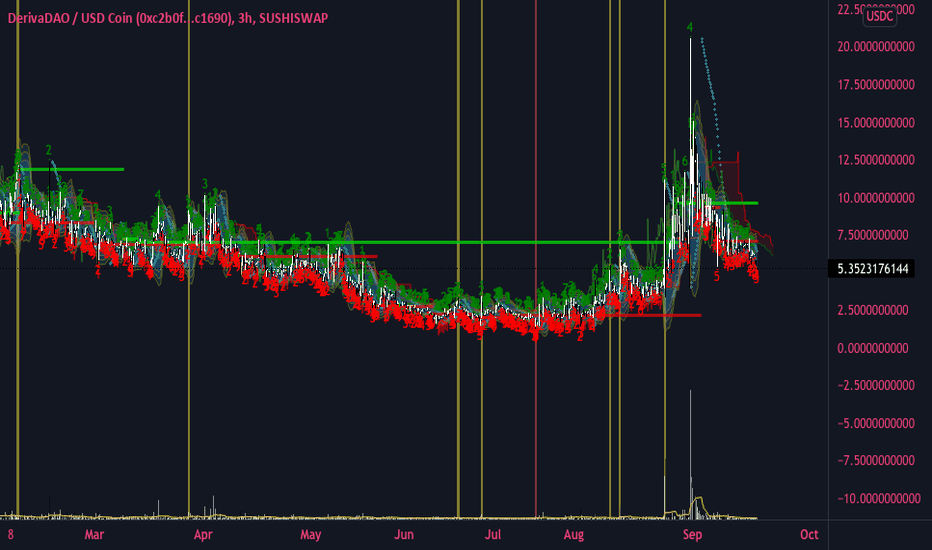This screenshot has width=932, height=550.
Task: Click the DerivaDAO / USD Coin chart title
Action: pos(168,18)
